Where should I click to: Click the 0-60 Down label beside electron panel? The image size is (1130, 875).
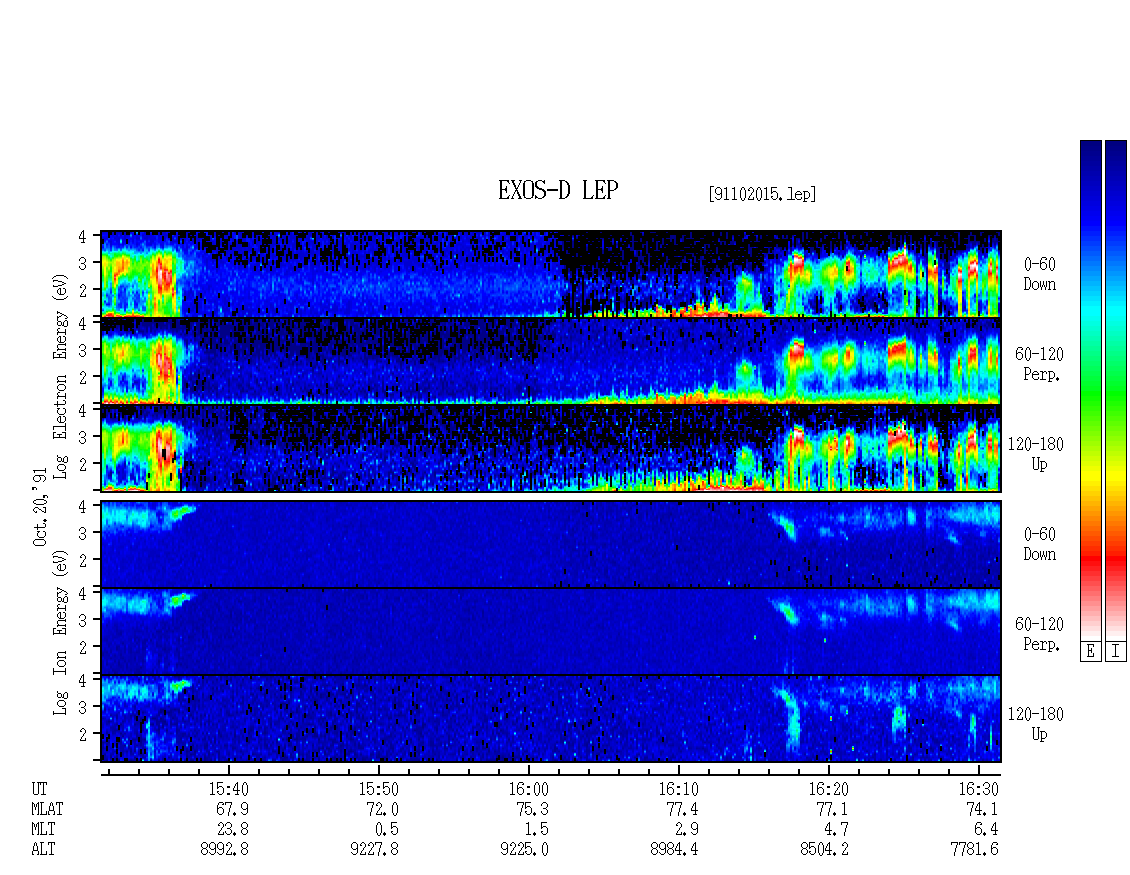click(x=1039, y=274)
